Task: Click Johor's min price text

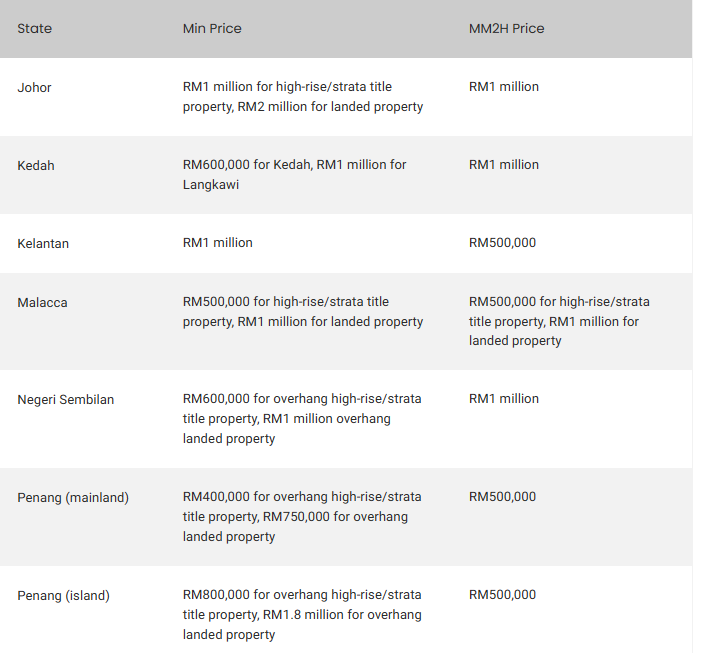Action: tap(303, 97)
